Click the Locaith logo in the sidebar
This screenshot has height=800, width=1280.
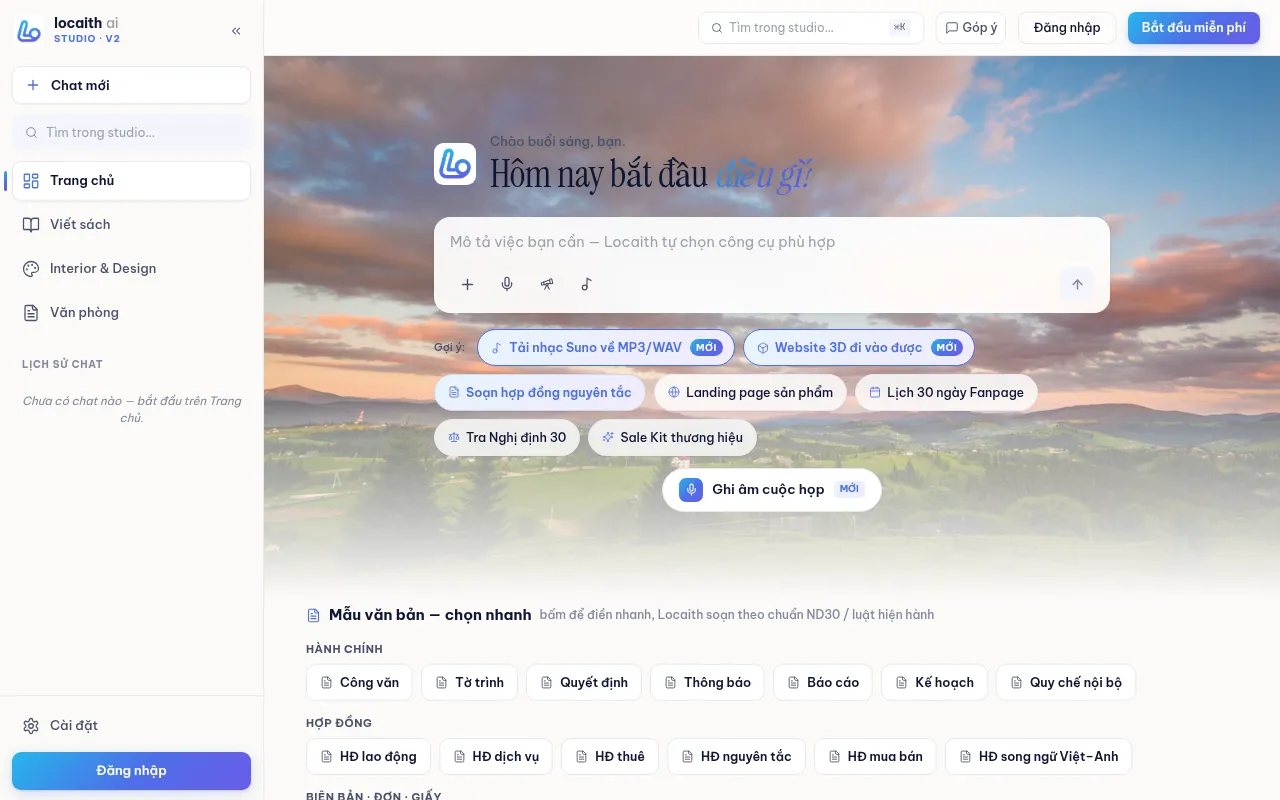click(x=29, y=30)
